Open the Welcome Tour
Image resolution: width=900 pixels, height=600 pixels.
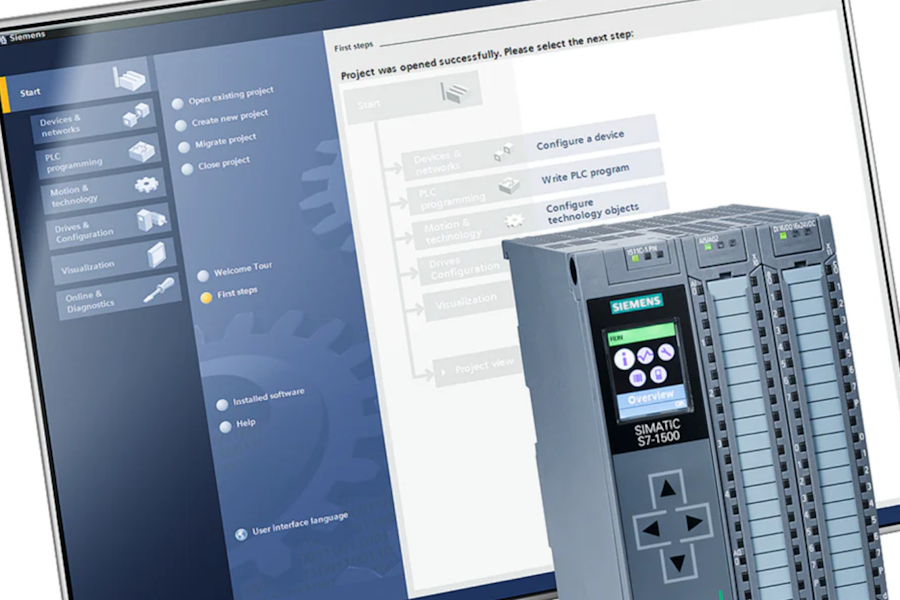point(242,270)
